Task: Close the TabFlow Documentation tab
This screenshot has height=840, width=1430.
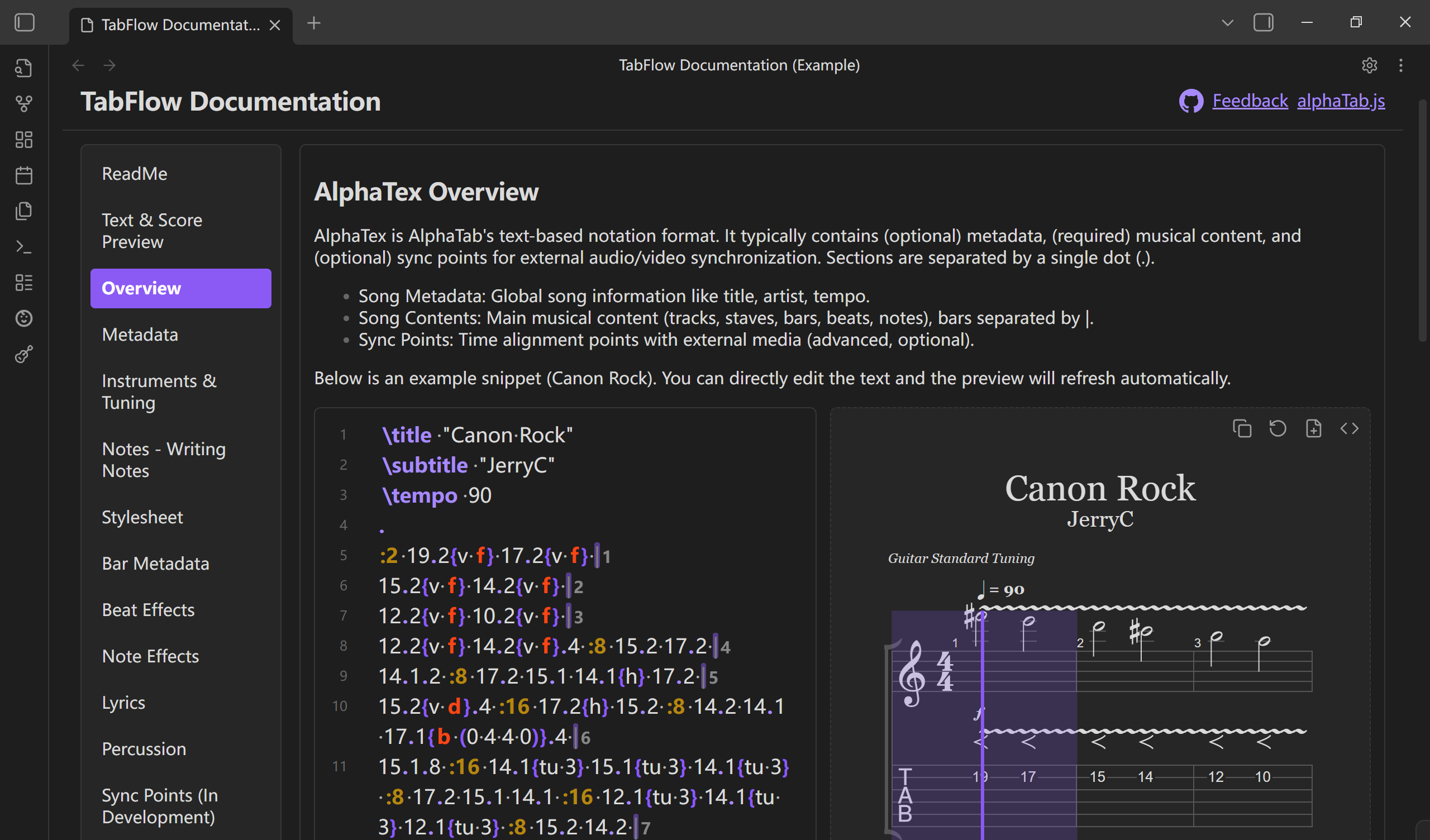Action: pos(275,25)
